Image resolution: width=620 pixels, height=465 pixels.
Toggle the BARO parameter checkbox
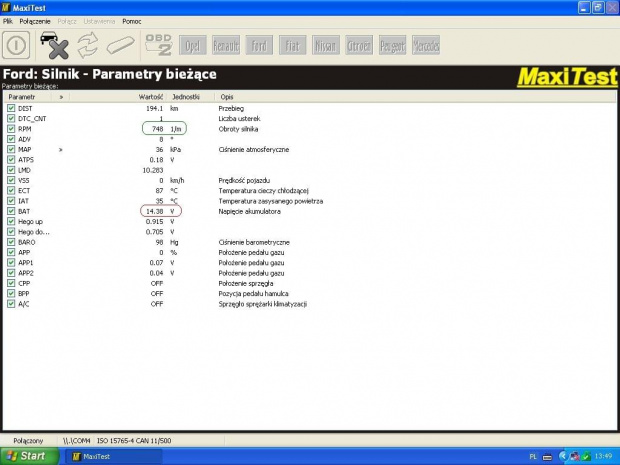pyautogui.click(x=11, y=242)
